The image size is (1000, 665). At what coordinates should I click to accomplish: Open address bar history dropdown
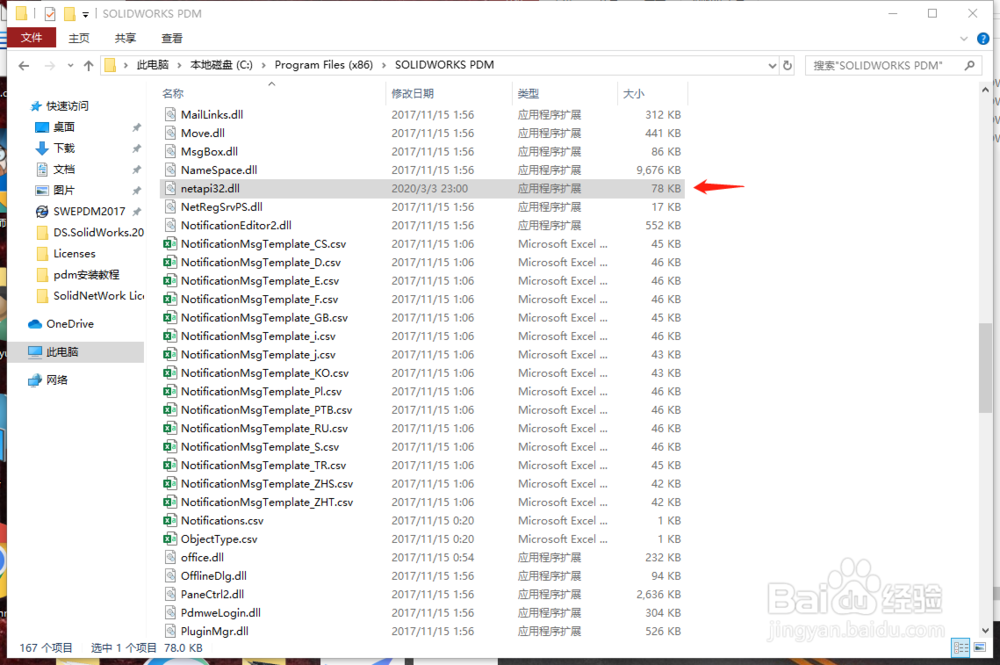[x=772, y=65]
